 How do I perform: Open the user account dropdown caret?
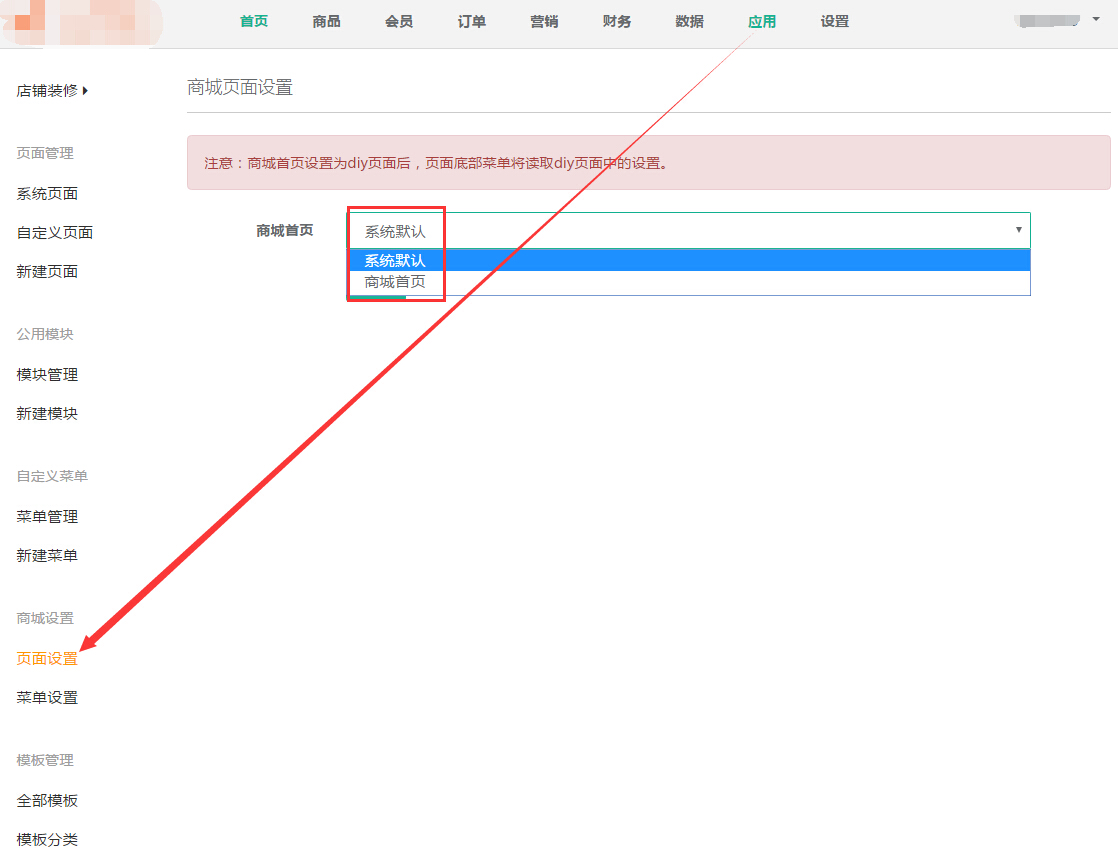click(x=1096, y=19)
